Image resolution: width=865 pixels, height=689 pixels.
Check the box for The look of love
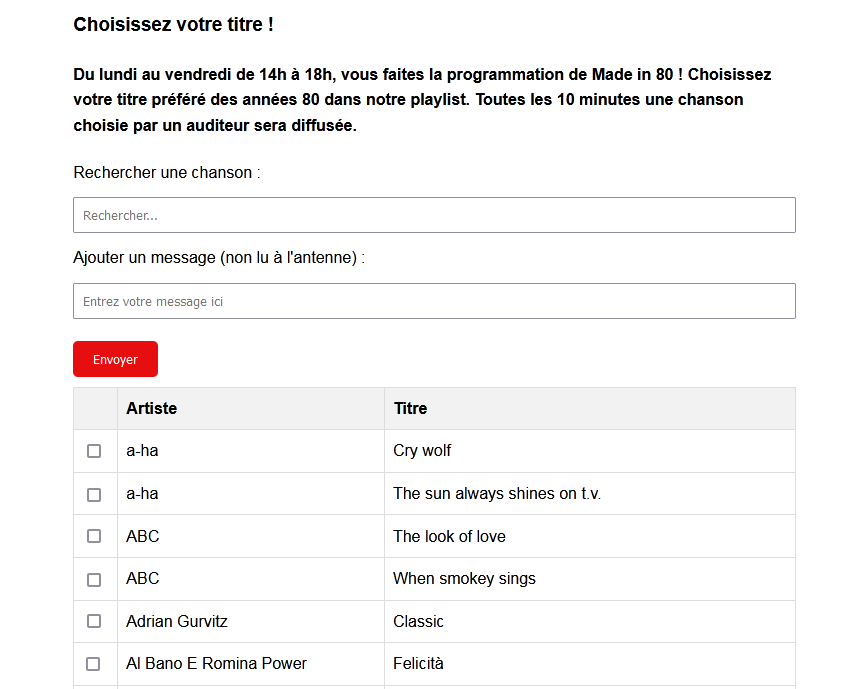(94, 536)
